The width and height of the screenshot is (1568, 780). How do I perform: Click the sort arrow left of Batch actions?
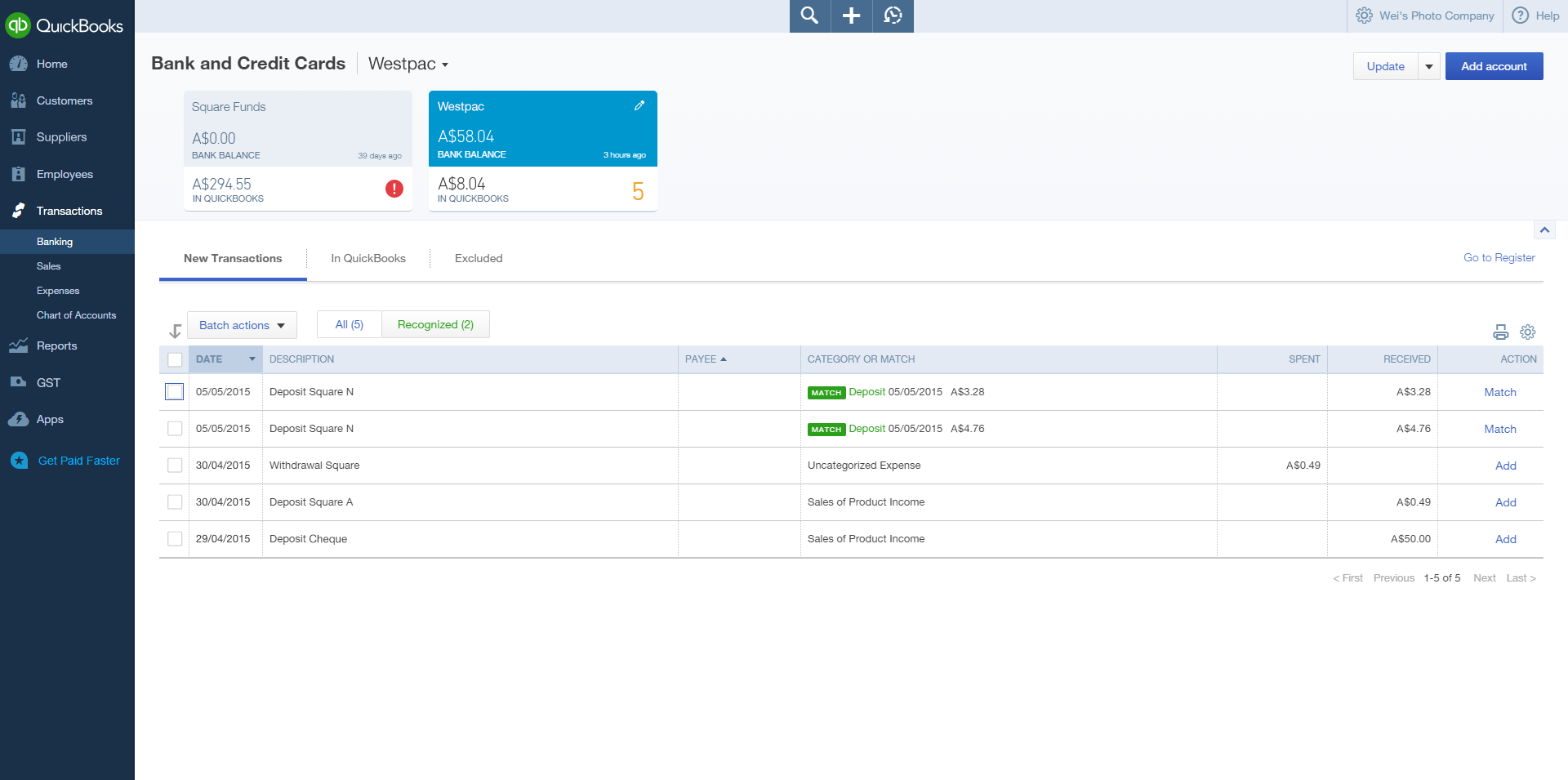(175, 330)
